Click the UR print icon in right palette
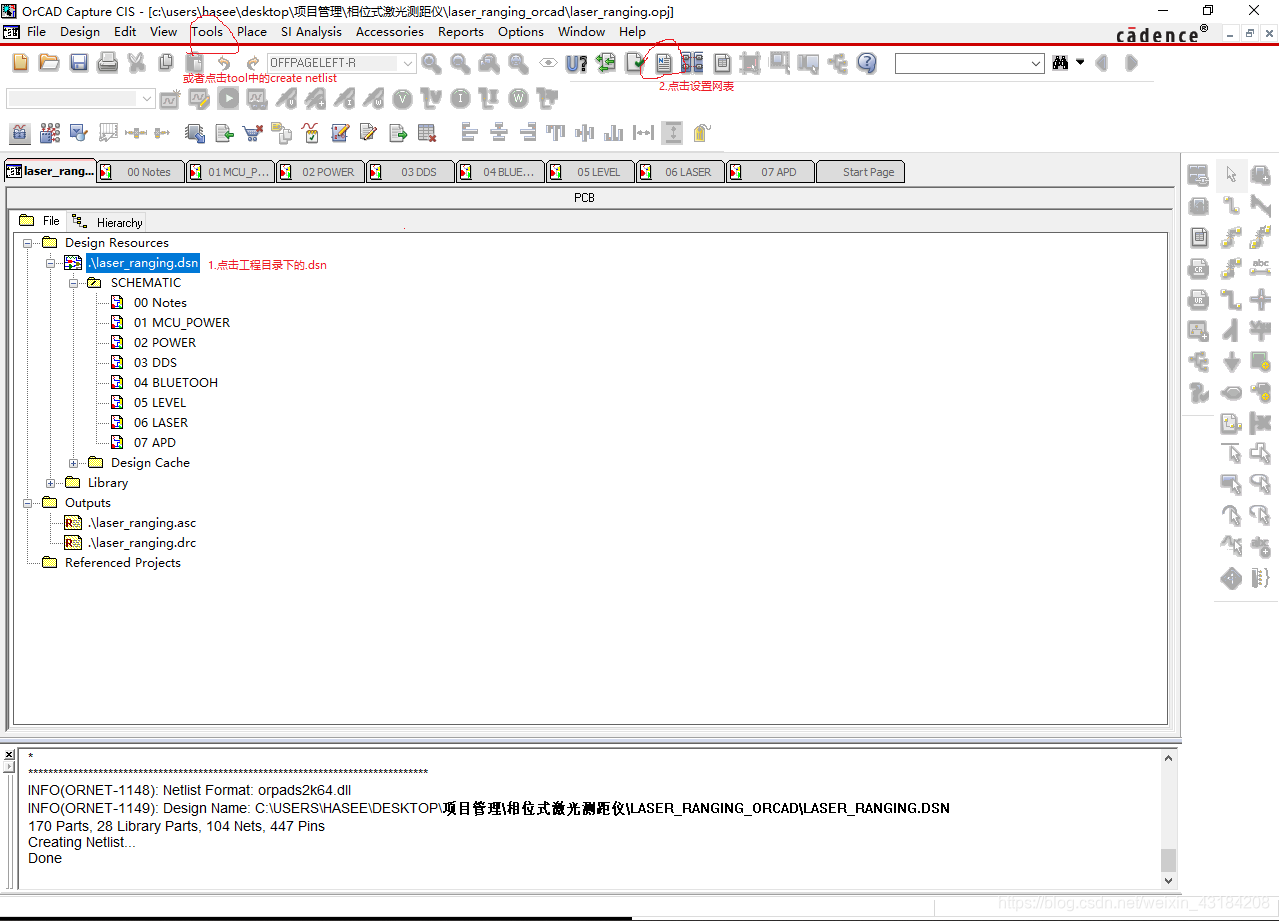1279x921 pixels. point(1199,299)
